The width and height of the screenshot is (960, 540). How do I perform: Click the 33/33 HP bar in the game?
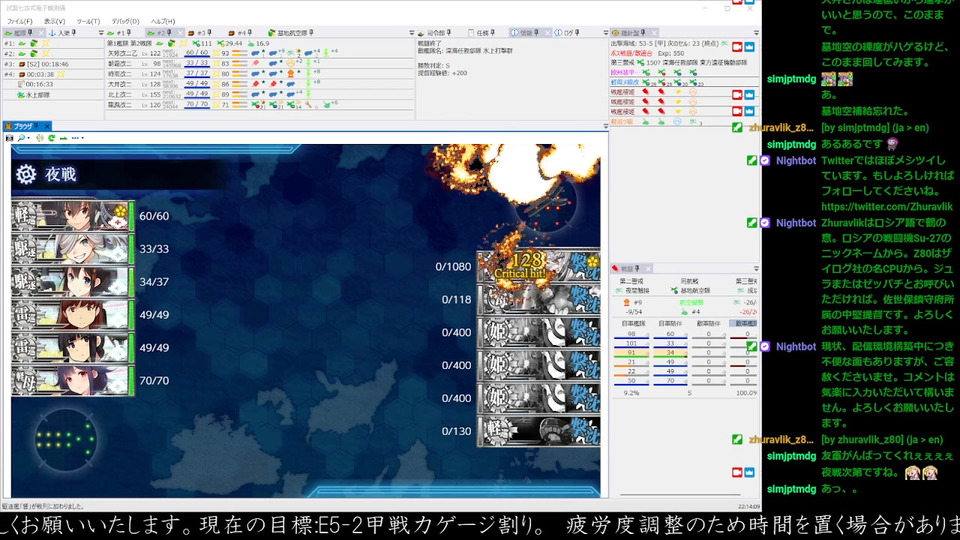pos(132,249)
